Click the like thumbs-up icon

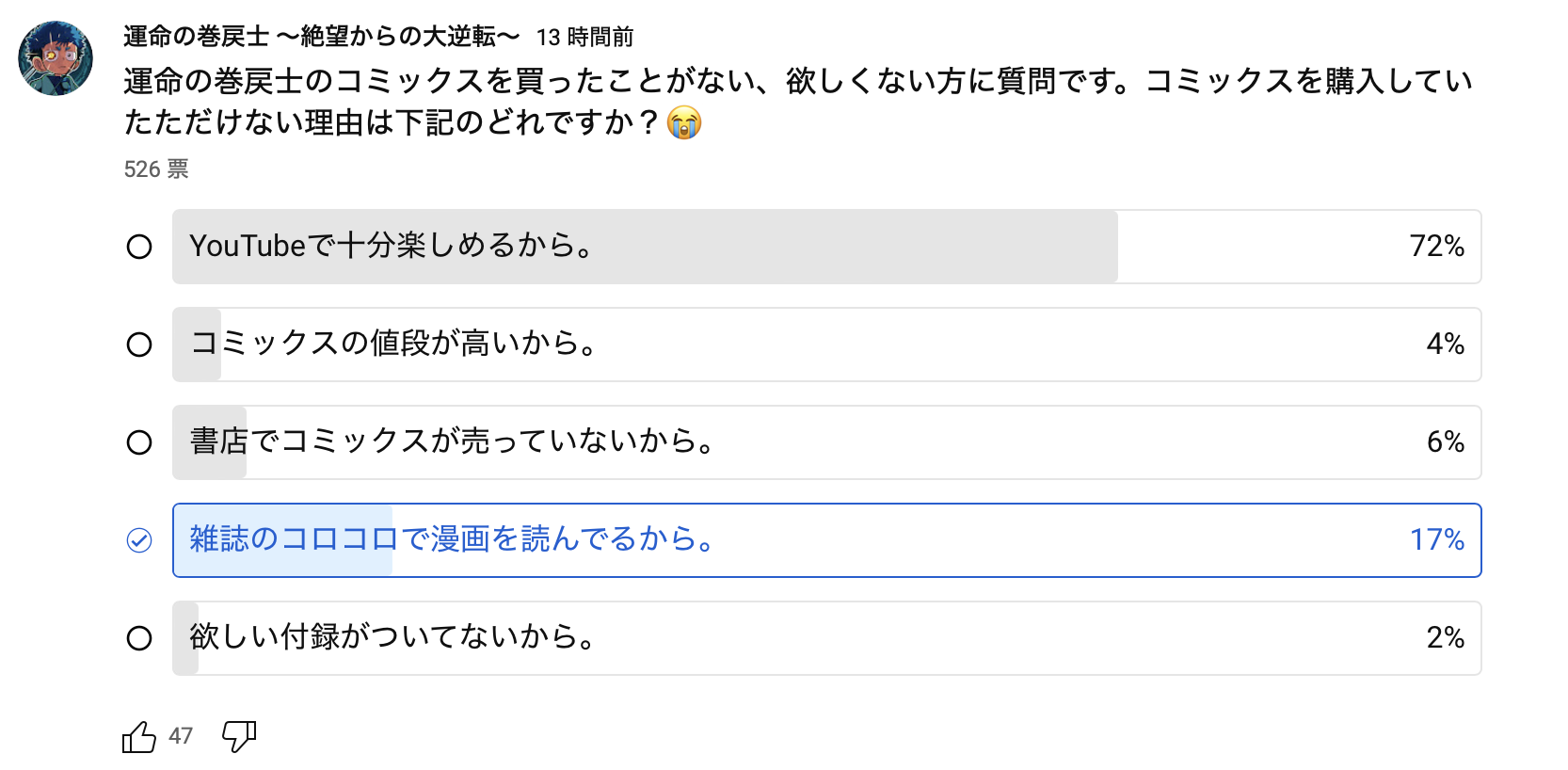(139, 736)
